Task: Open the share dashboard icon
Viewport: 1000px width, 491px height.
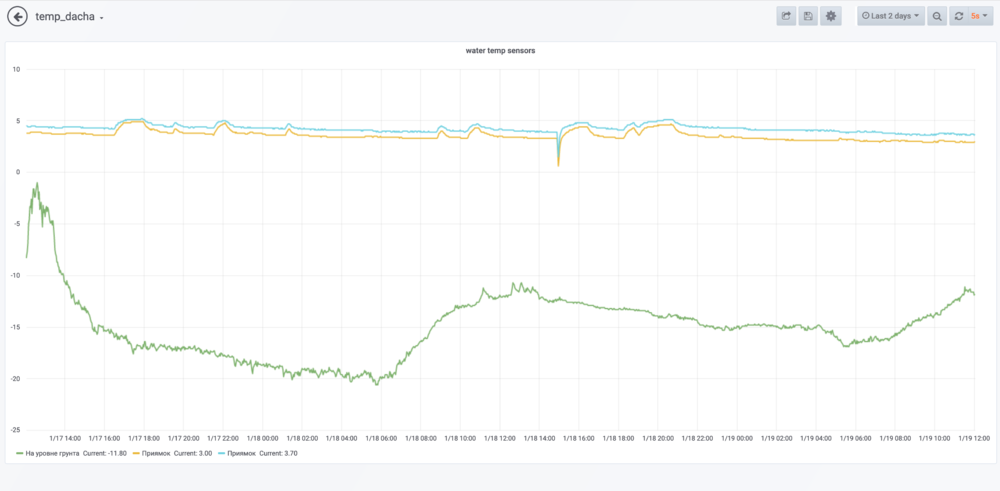Action: click(x=786, y=16)
